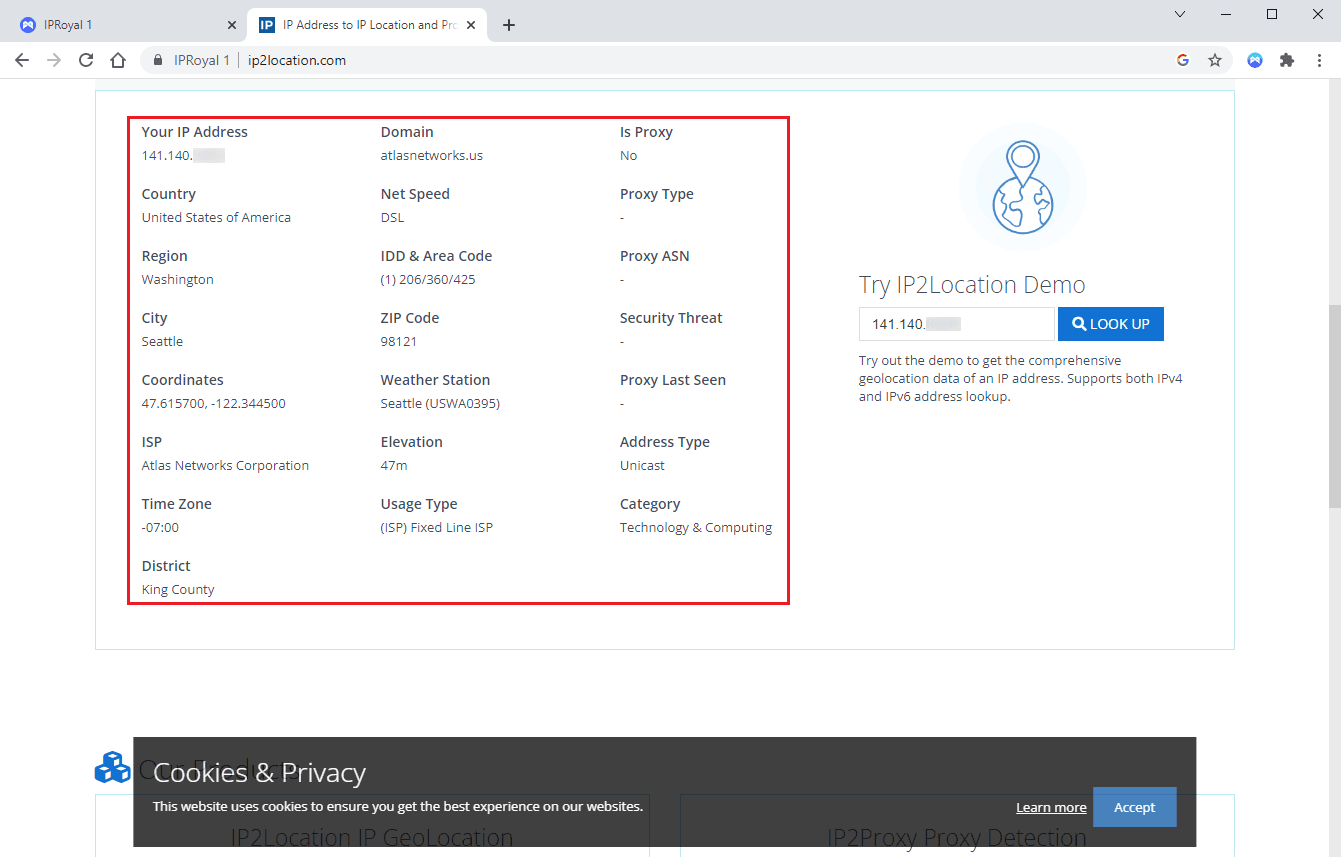The image size is (1341, 857).
Task: Click the ZIP Code value 98121
Action: point(399,342)
